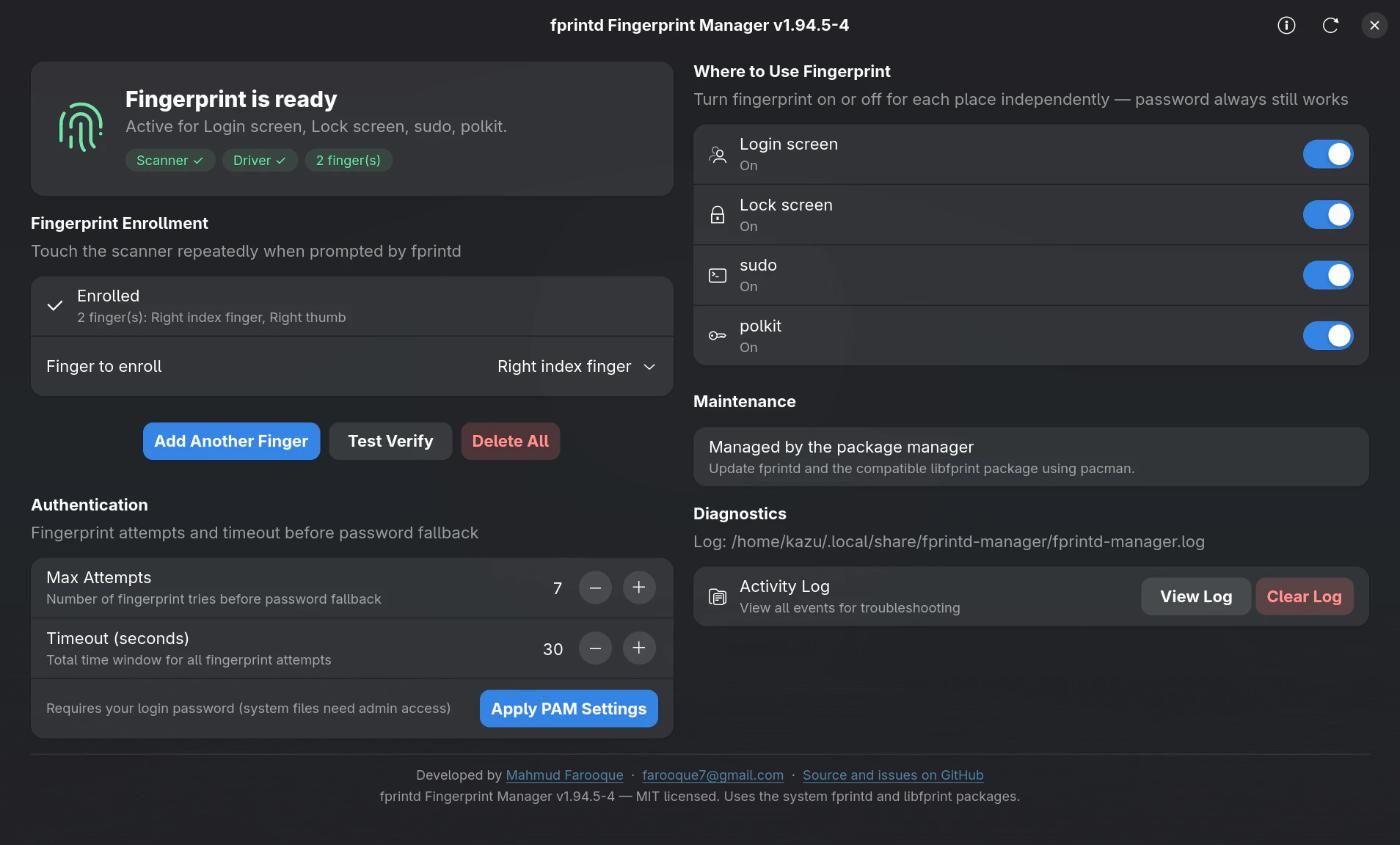1400x845 pixels.
Task: Turn off the Lock screen fingerprint switch
Action: pos(1328,215)
